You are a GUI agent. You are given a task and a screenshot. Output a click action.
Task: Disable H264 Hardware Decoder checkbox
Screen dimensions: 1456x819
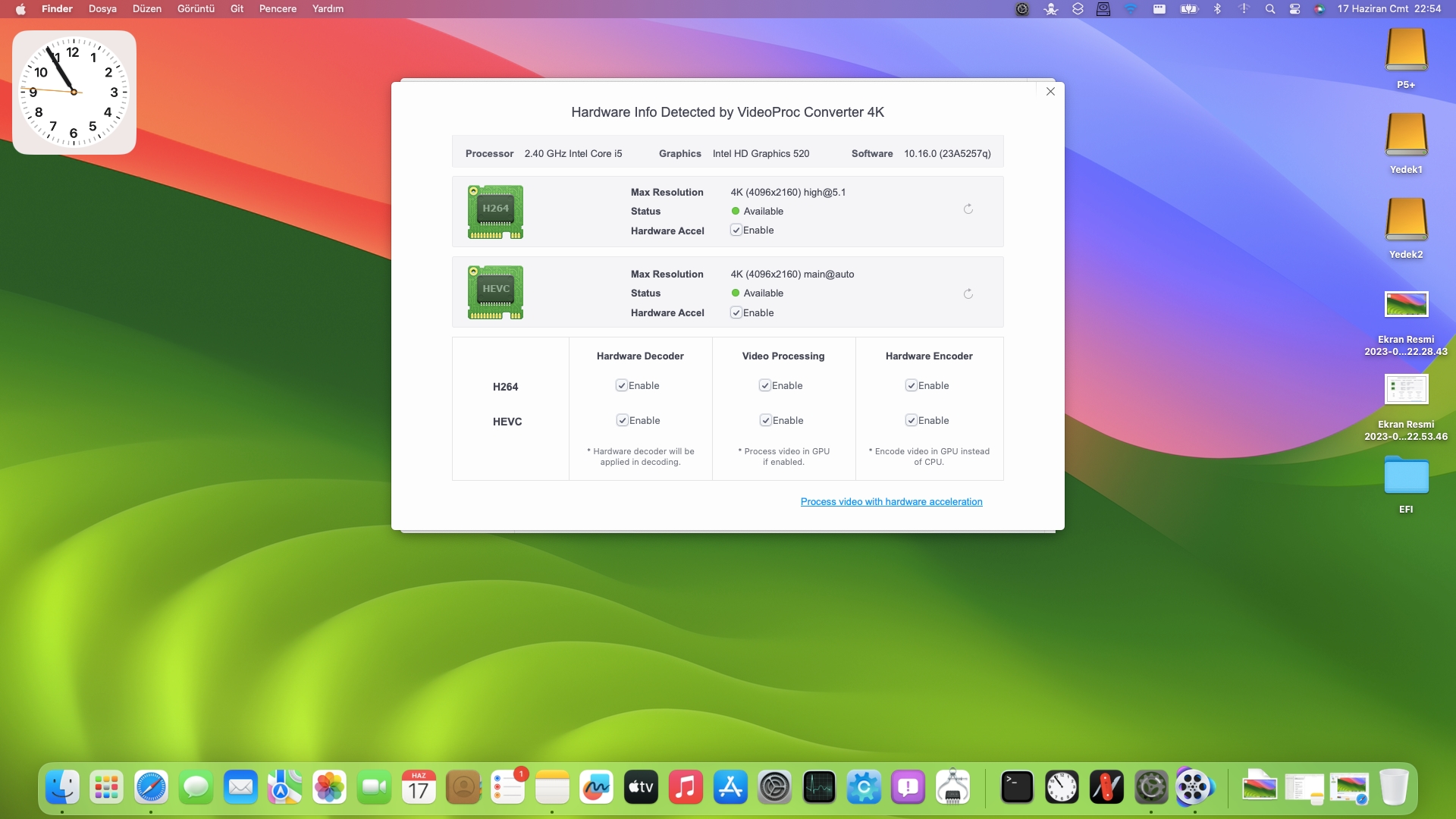pos(622,386)
